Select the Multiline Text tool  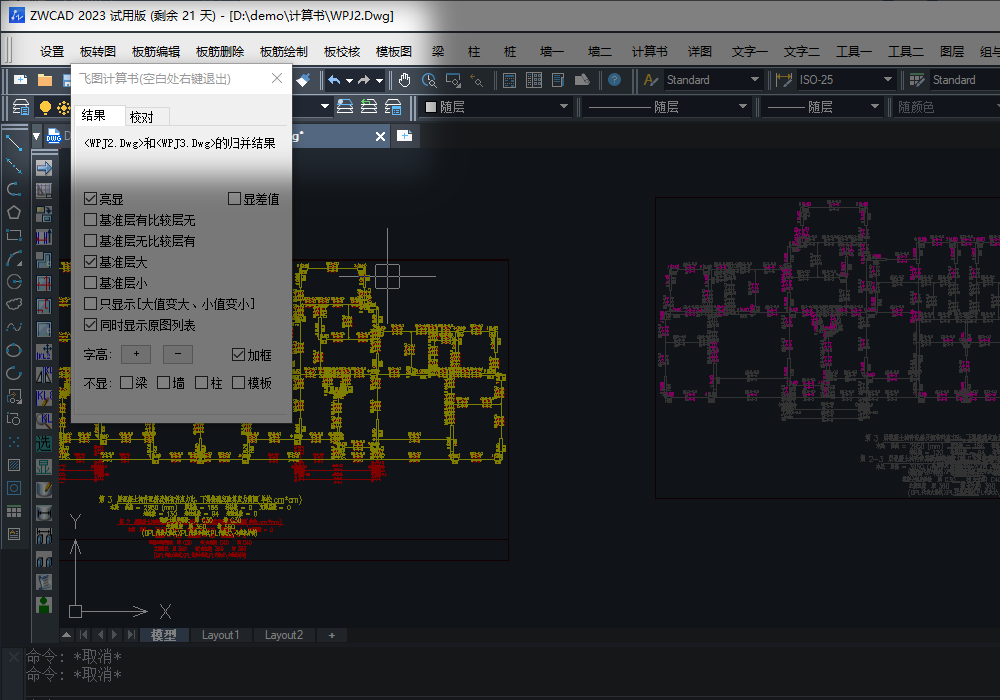[13, 534]
